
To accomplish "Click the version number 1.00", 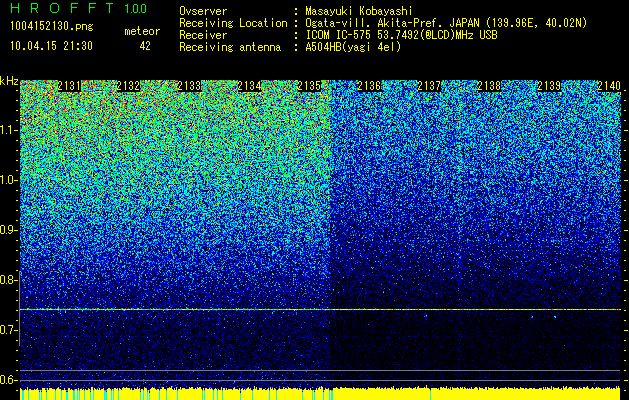I will 136,8.
